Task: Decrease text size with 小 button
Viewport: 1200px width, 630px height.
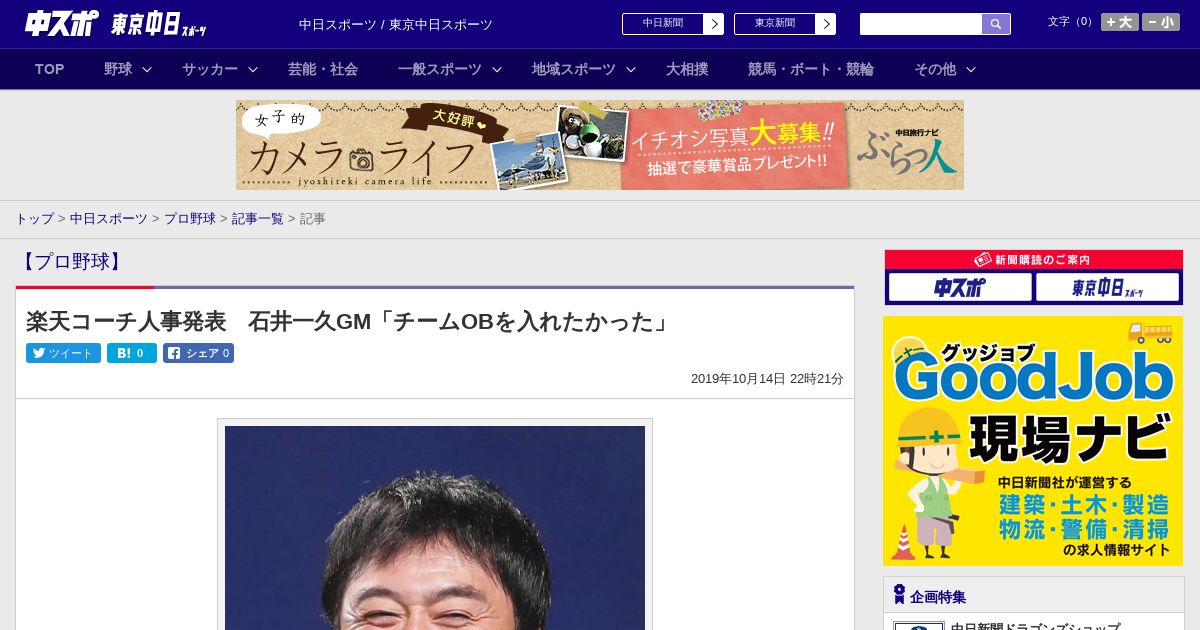Action: (x=1161, y=22)
